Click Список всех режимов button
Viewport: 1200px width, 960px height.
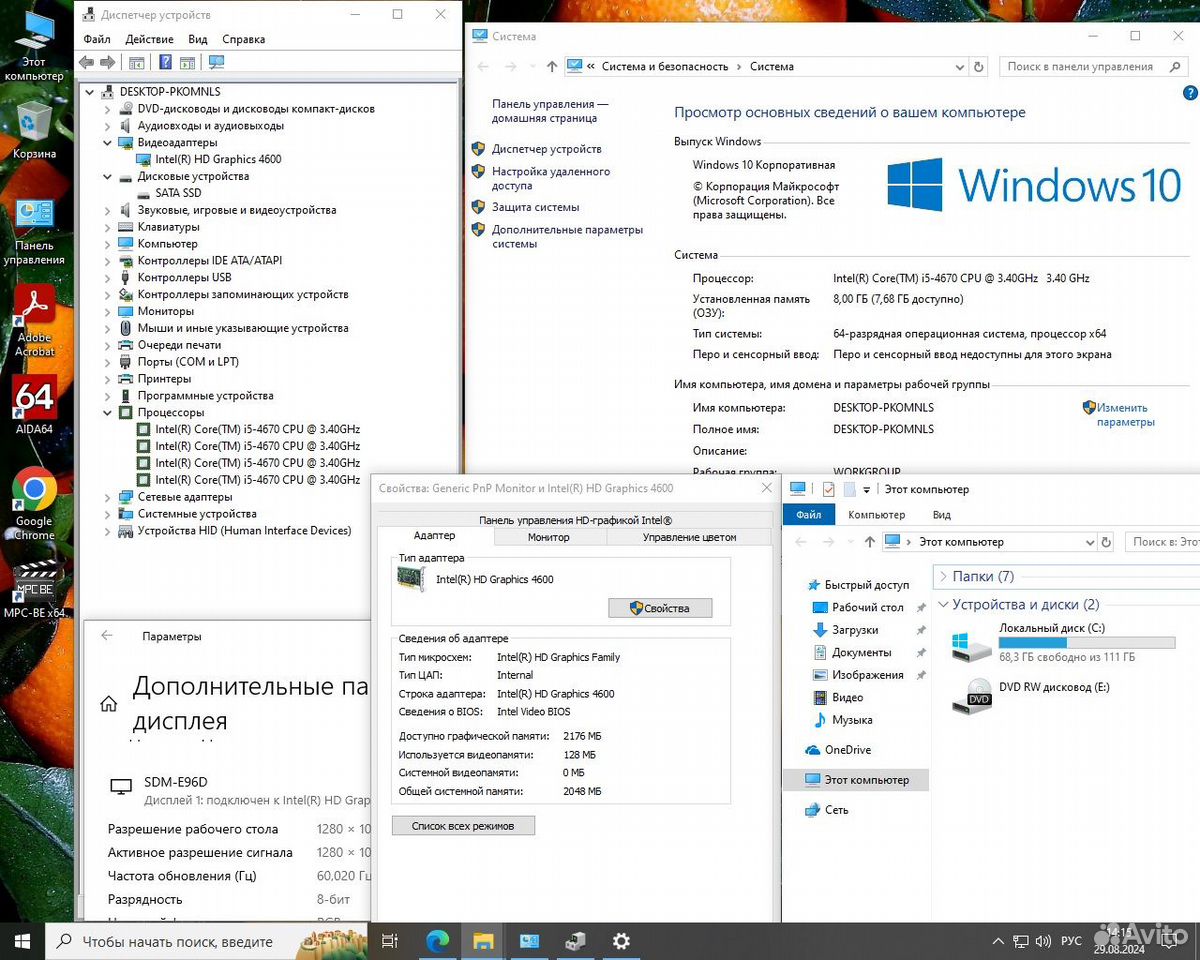[x=463, y=826]
